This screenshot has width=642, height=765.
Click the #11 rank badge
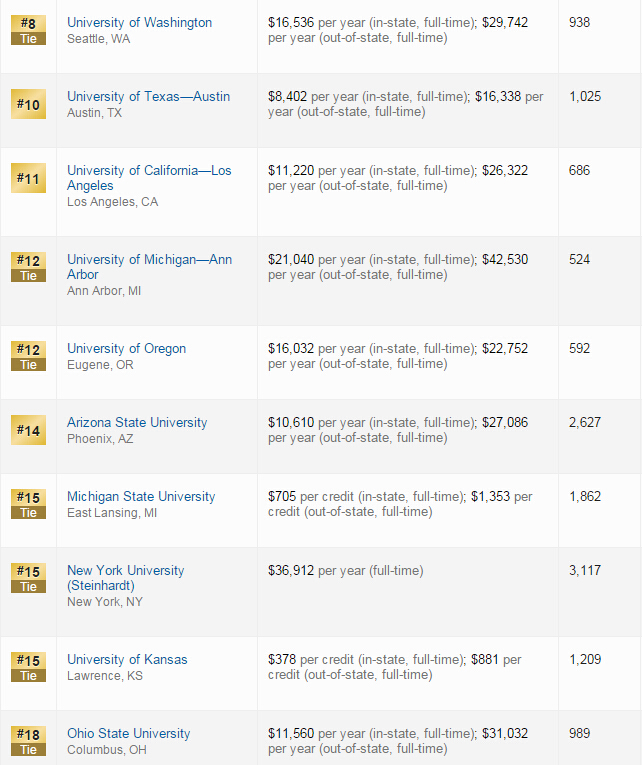coord(28,178)
